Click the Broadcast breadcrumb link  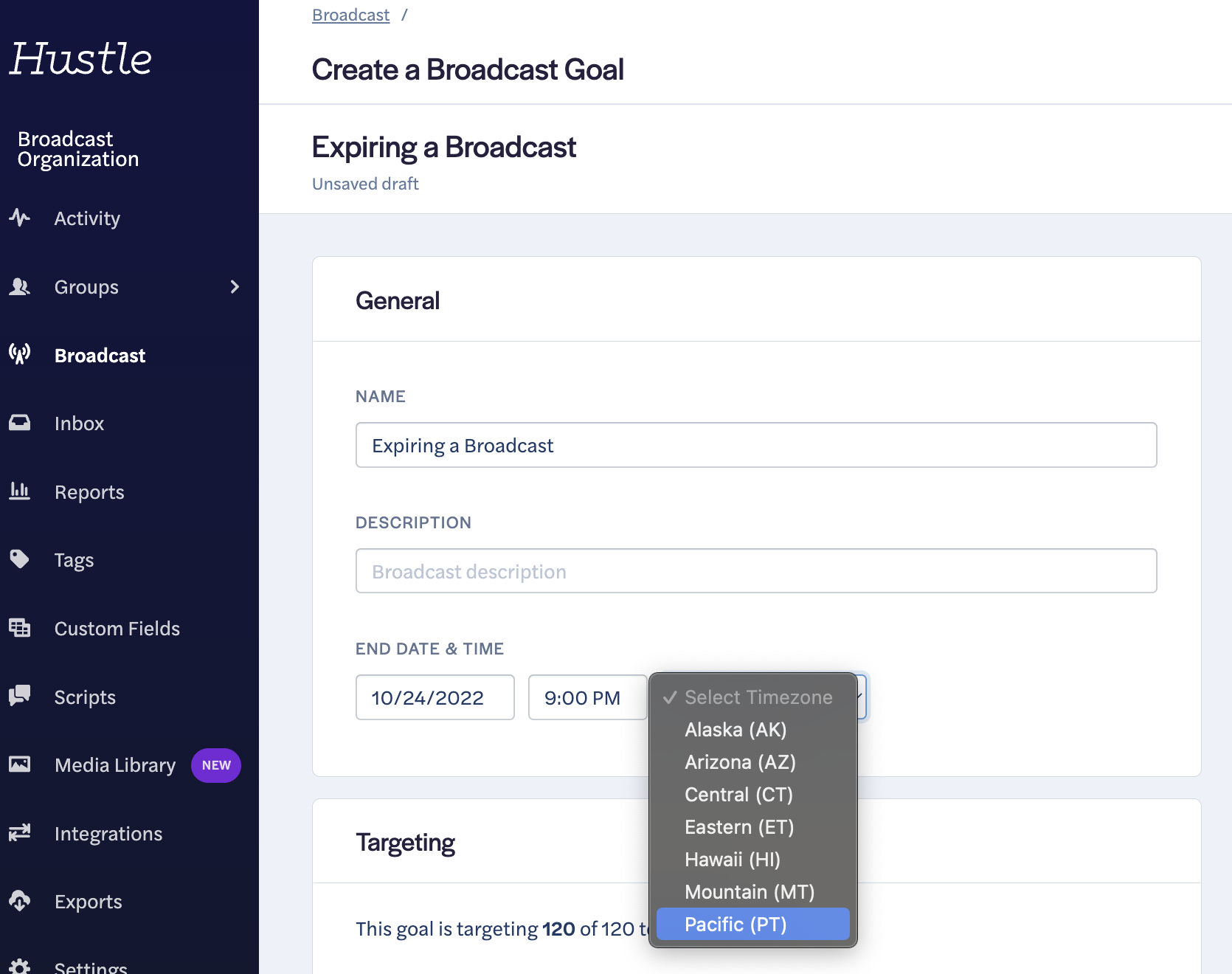(350, 15)
